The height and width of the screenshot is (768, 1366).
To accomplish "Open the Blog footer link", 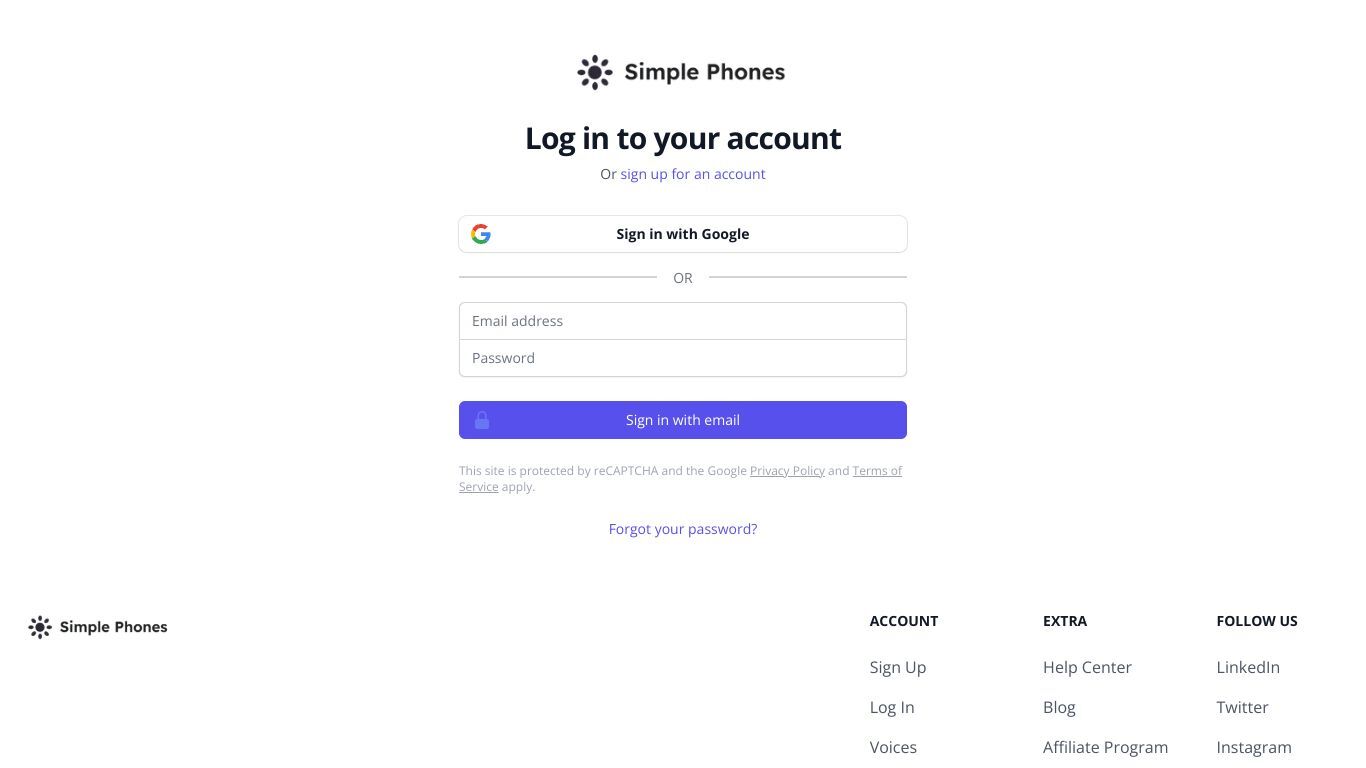I will pyautogui.click(x=1059, y=707).
